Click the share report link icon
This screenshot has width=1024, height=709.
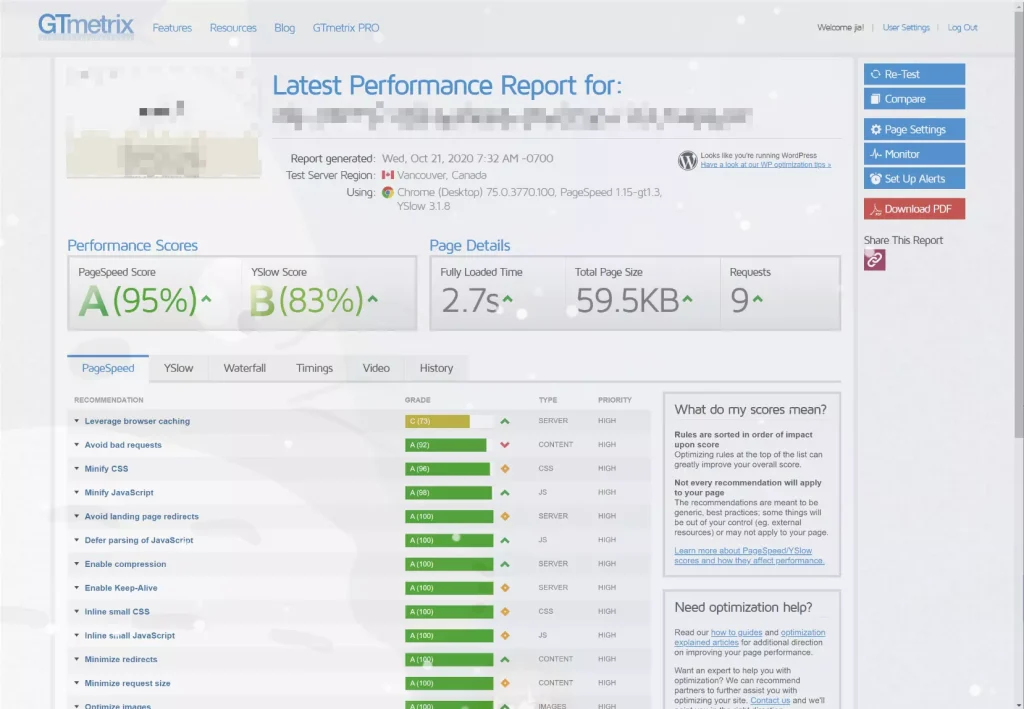[875, 259]
